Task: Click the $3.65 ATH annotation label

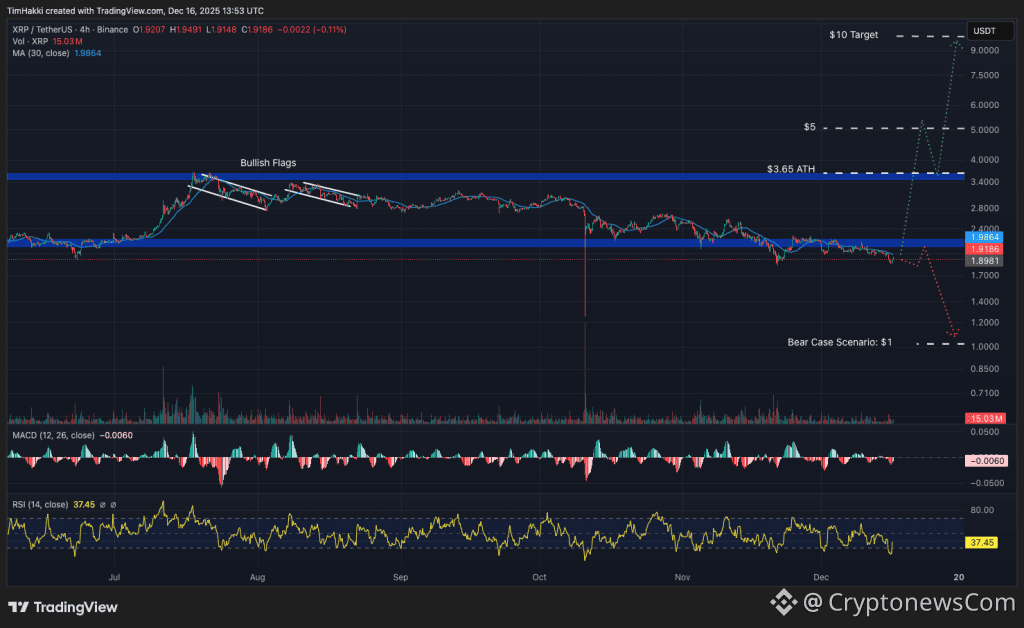Action: tap(791, 169)
